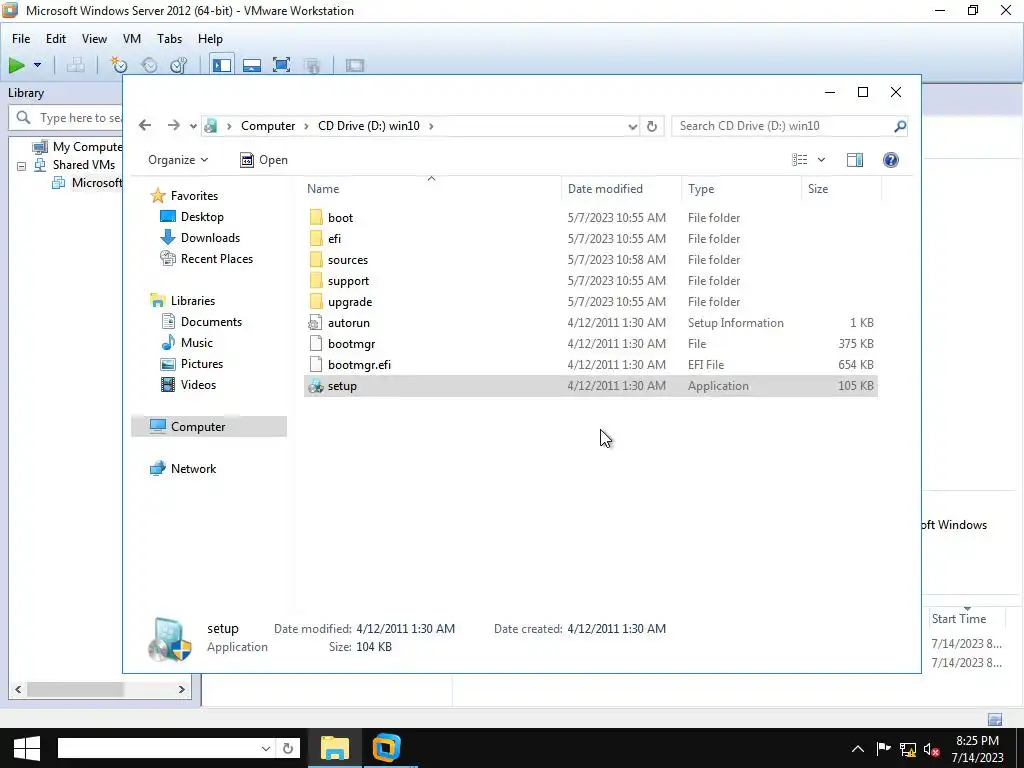Select Network in navigation pane
Screen dimensions: 1024x768
coord(184,468)
